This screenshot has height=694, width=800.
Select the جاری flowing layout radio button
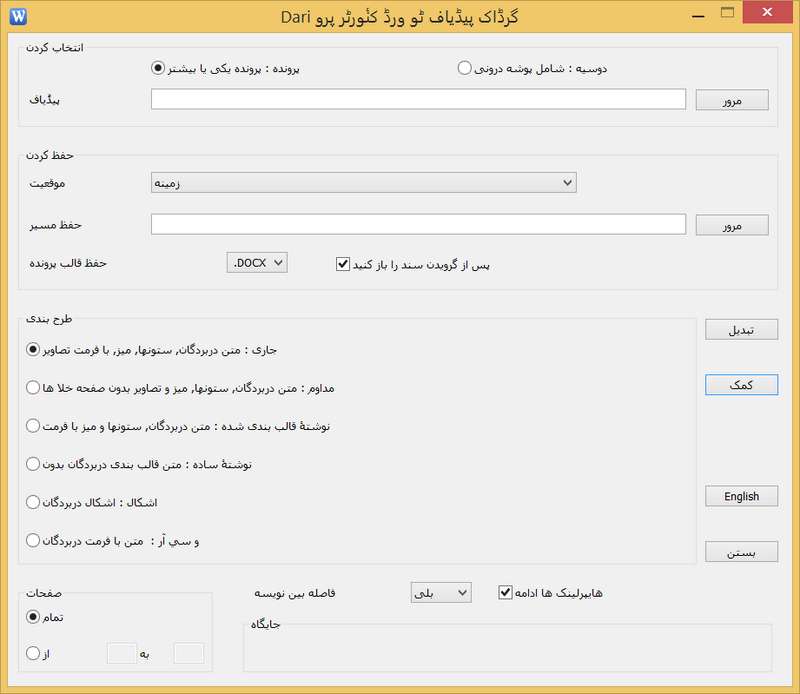click(33, 349)
